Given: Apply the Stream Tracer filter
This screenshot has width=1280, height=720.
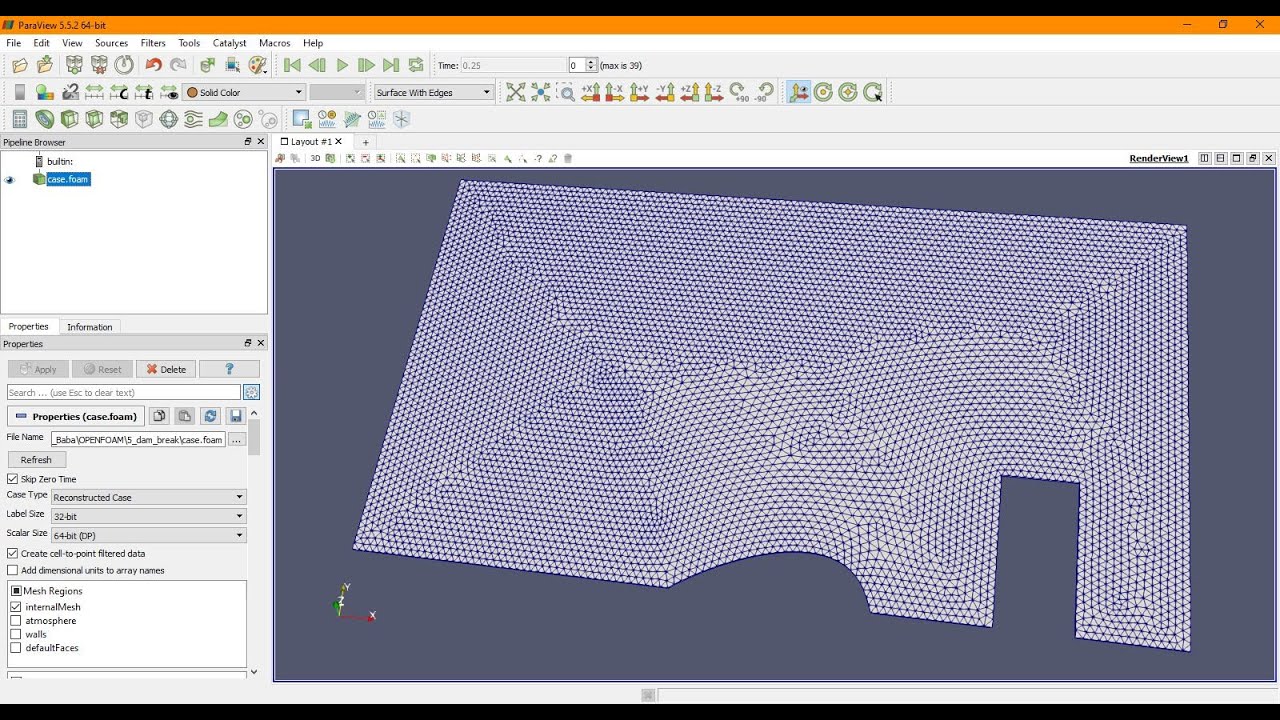Looking at the screenshot, I should tap(193, 119).
